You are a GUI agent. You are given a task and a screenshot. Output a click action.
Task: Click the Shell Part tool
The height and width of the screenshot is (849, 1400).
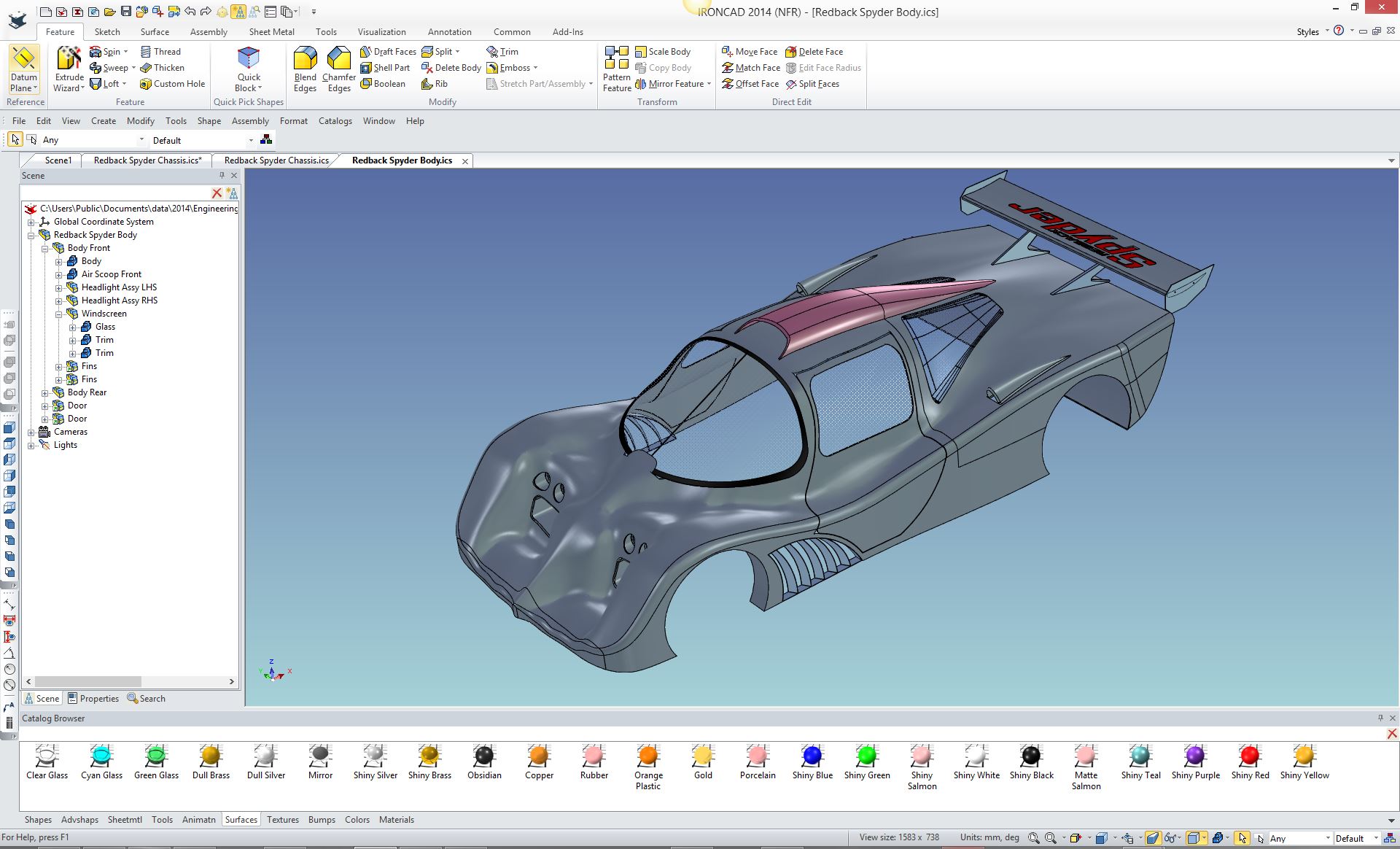click(386, 68)
